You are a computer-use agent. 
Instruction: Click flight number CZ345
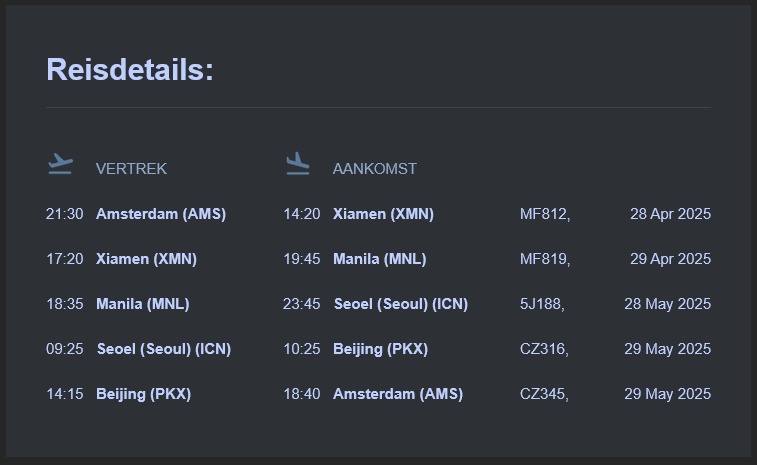544,394
